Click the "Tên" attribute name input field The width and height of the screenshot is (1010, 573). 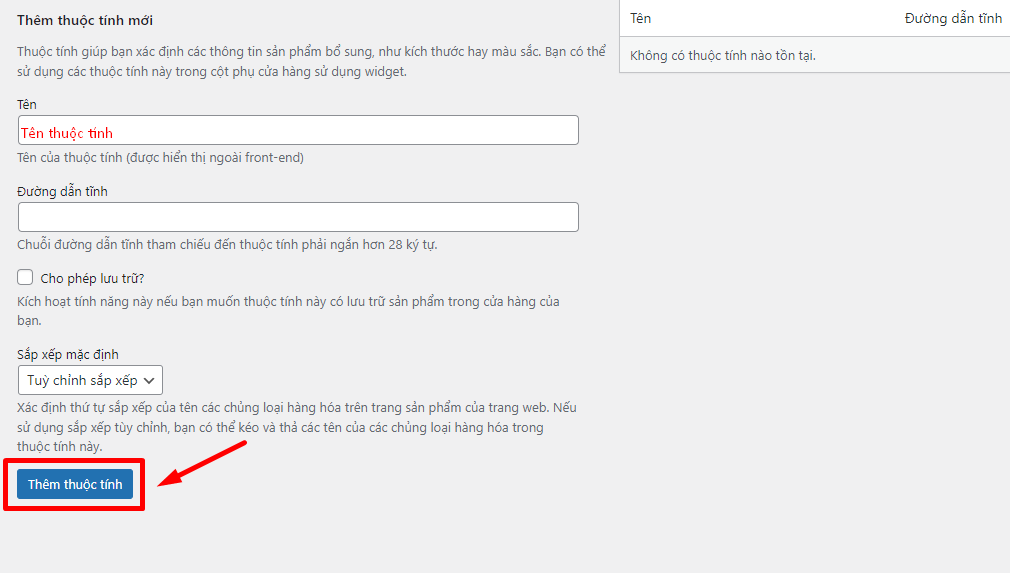click(298, 131)
